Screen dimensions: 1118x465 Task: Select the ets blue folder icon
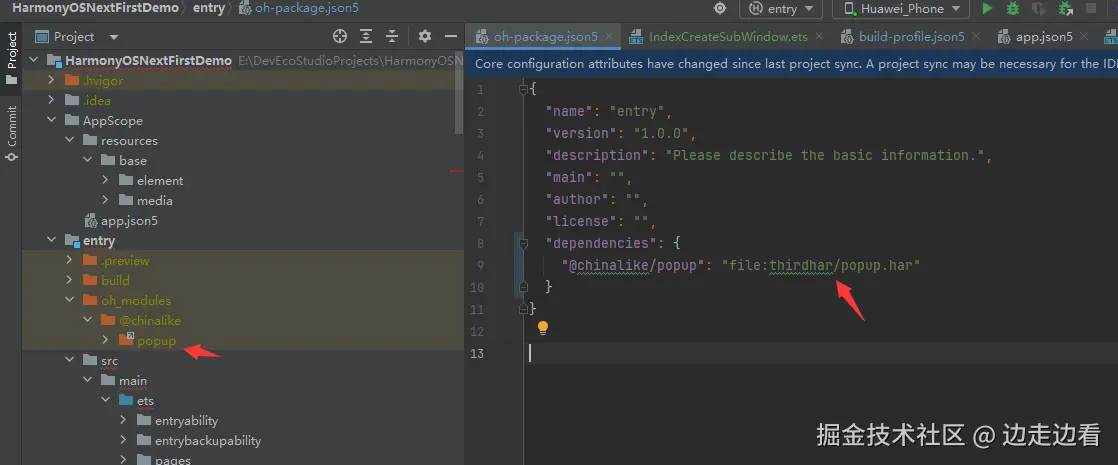(125, 400)
